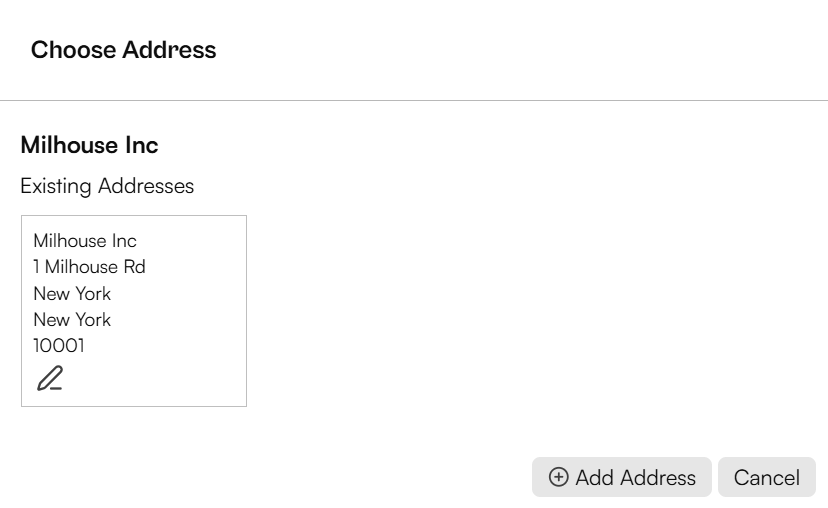Click the divider line beneath the dialog title
The image size is (828, 508).
[x=414, y=100]
